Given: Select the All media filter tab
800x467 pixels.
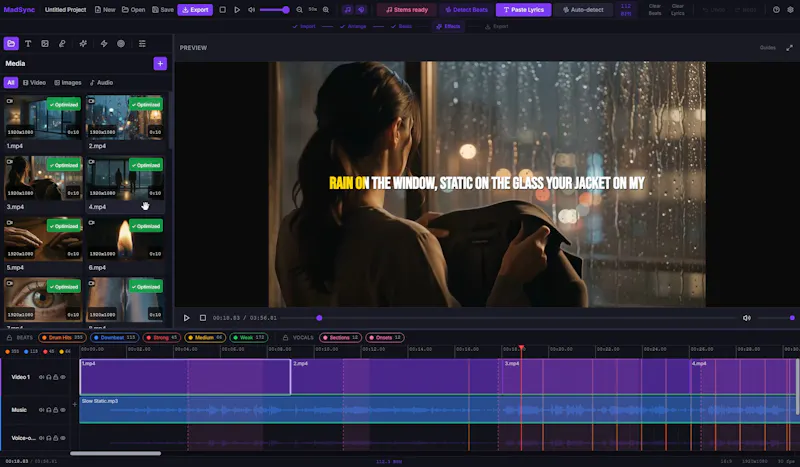Looking at the screenshot, I should (x=11, y=83).
